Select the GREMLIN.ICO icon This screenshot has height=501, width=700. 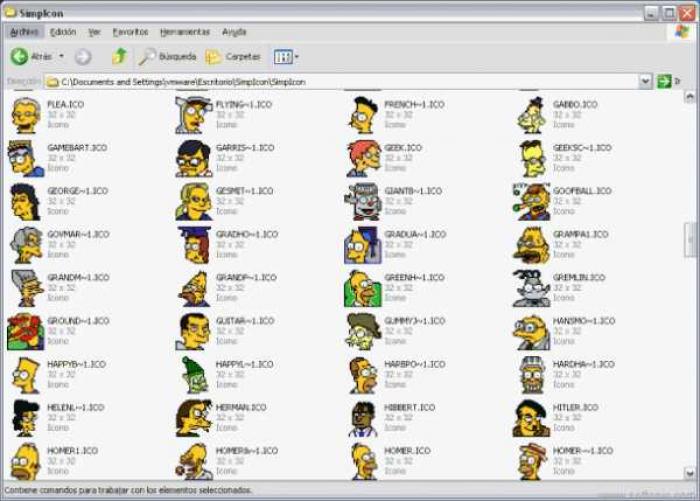click(x=531, y=288)
